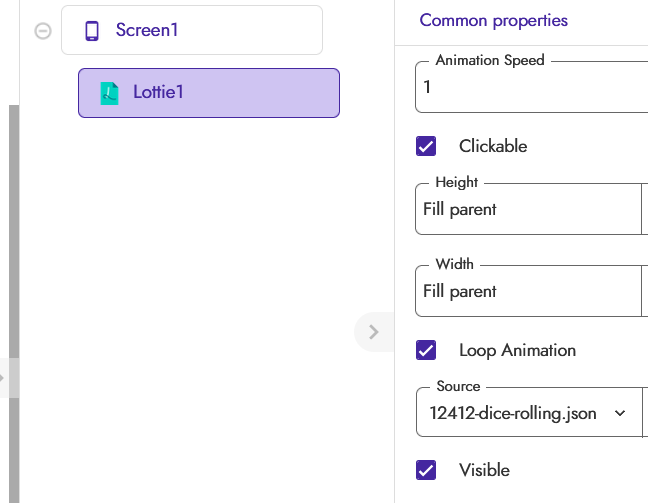The height and width of the screenshot is (503, 648).
Task: Select the Lottie1 component
Action: [x=209, y=93]
